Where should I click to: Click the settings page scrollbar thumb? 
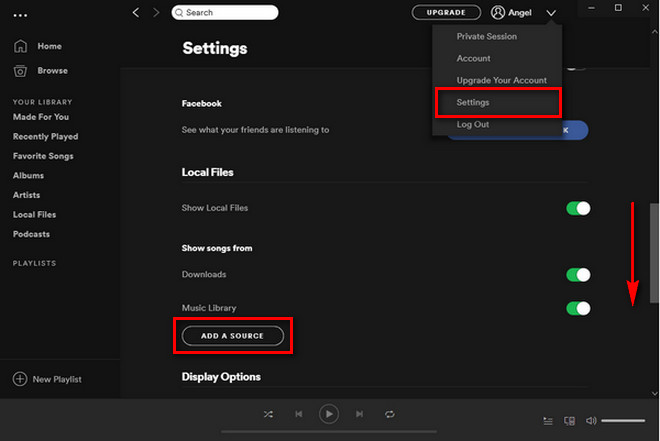pos(654,252)
